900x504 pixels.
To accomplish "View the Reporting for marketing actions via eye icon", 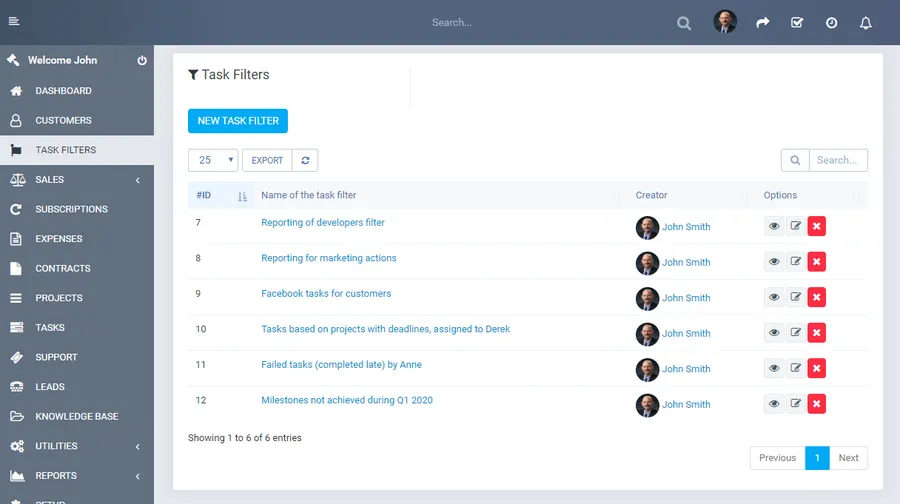I will coord(774,262).
